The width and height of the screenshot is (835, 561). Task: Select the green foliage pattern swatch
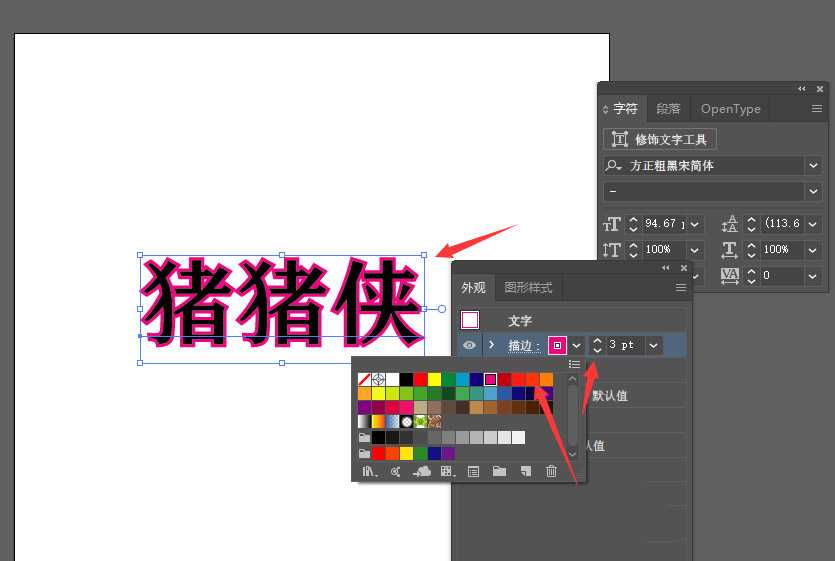pyautogui.click(x=421, y=422)
